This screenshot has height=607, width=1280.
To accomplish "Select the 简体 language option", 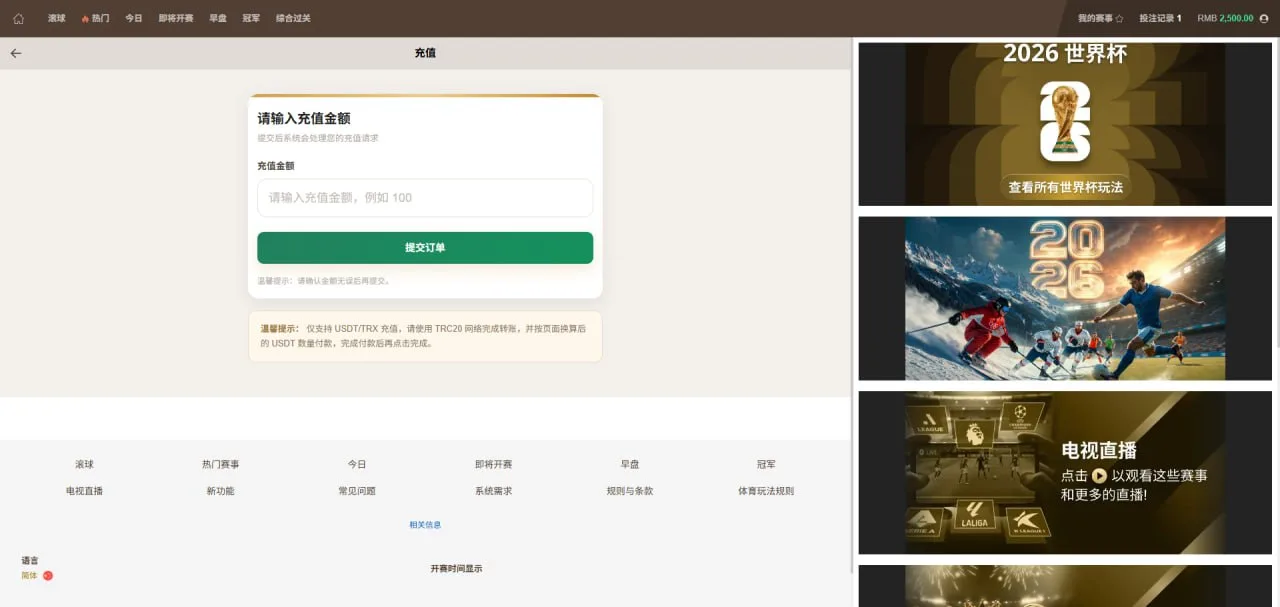I will [29, 575].
